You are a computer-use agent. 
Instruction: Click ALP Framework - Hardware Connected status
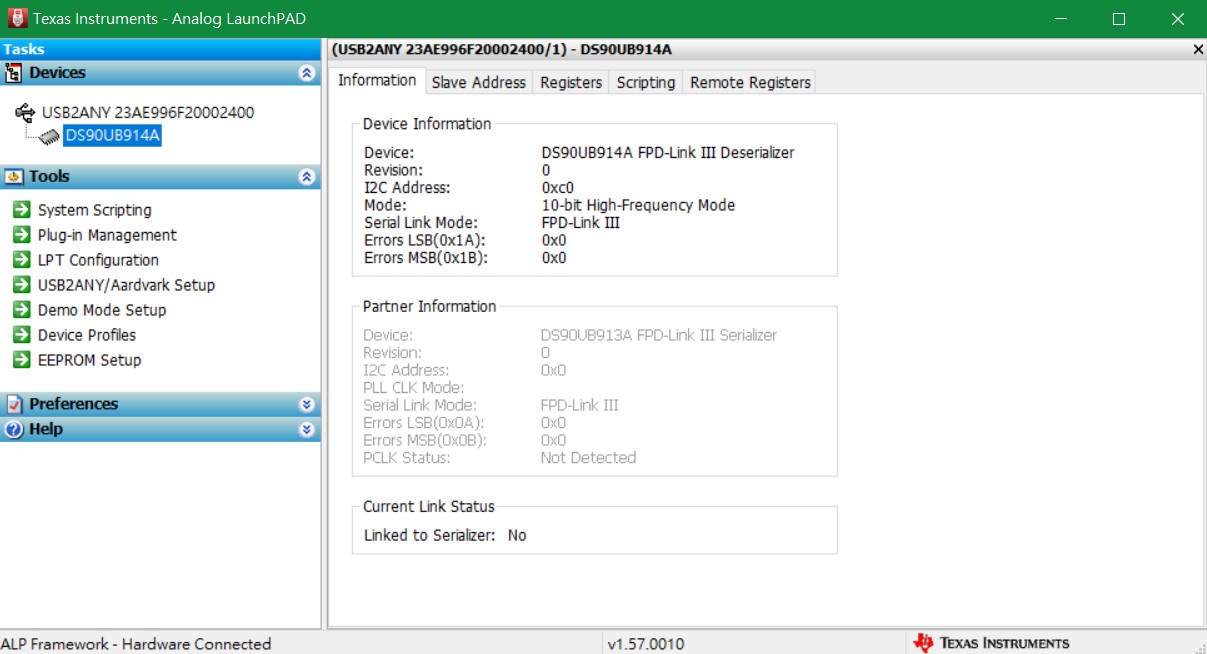(137, 644)
